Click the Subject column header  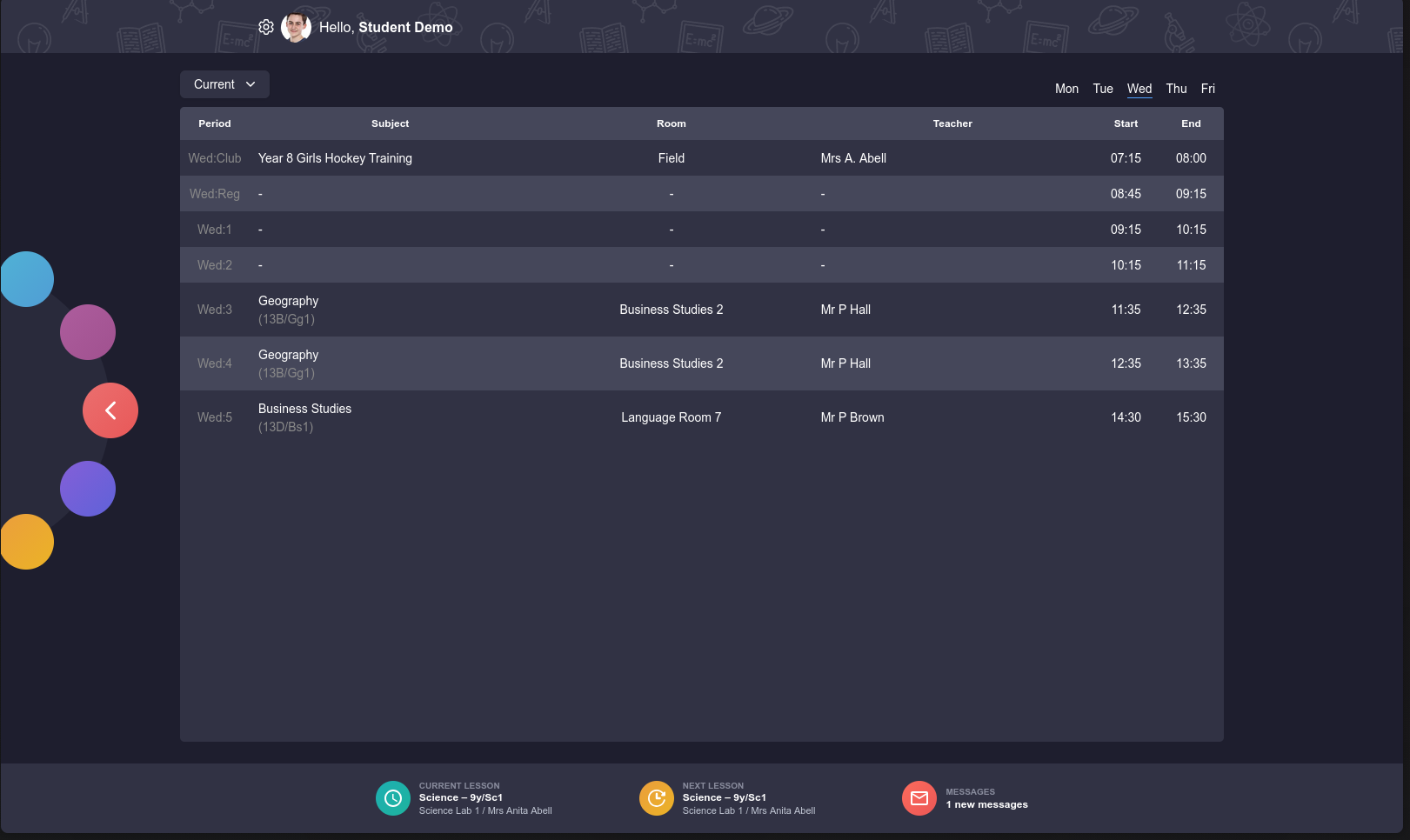pyautogui.click(x=390, y=123)
